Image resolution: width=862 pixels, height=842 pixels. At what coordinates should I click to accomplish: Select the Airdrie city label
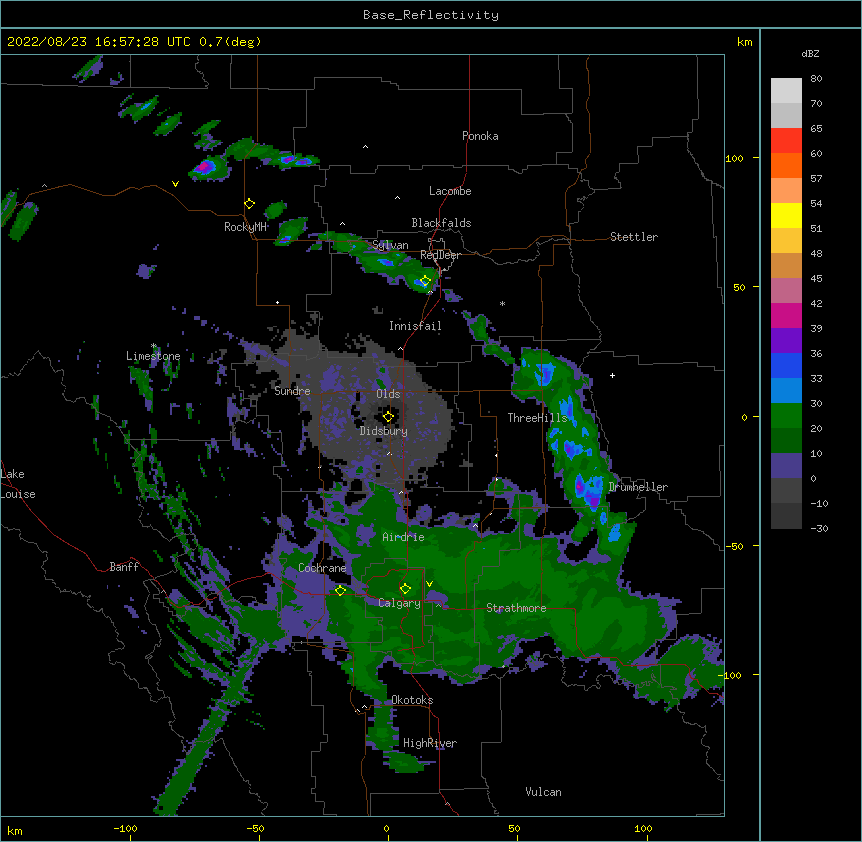404,537
